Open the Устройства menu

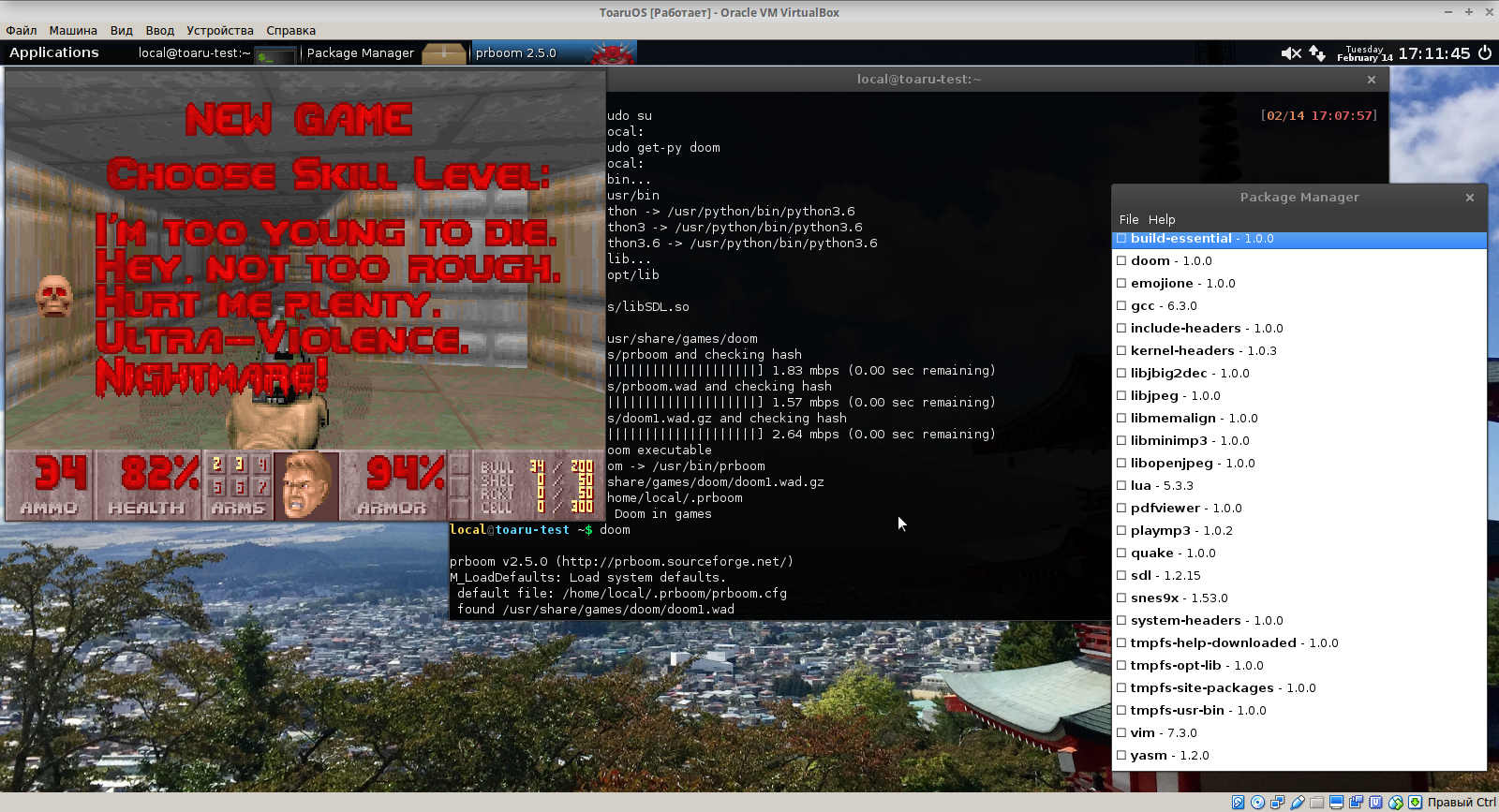[220, 31]
